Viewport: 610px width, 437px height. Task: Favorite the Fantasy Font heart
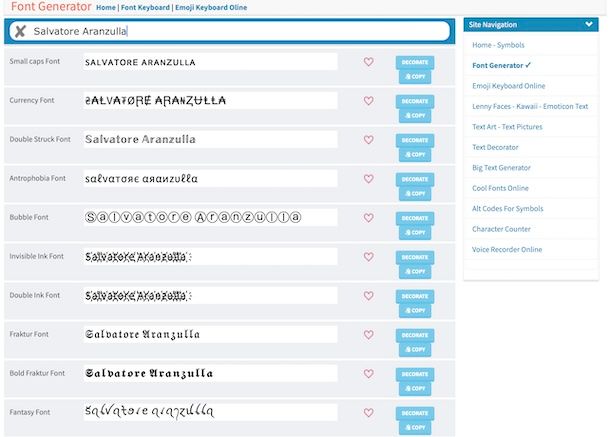point(368,412)
